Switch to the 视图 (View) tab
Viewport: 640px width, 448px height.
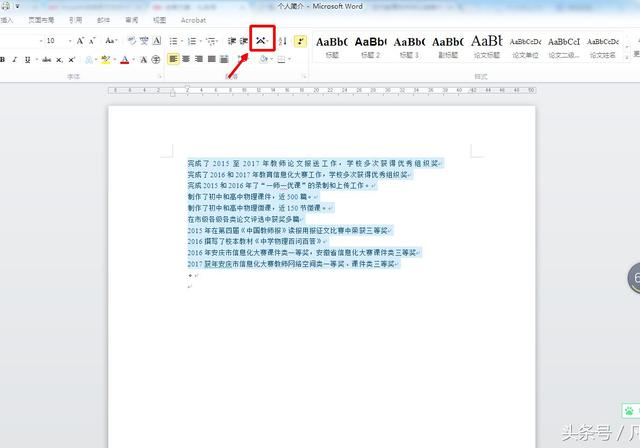pos(159,20)
